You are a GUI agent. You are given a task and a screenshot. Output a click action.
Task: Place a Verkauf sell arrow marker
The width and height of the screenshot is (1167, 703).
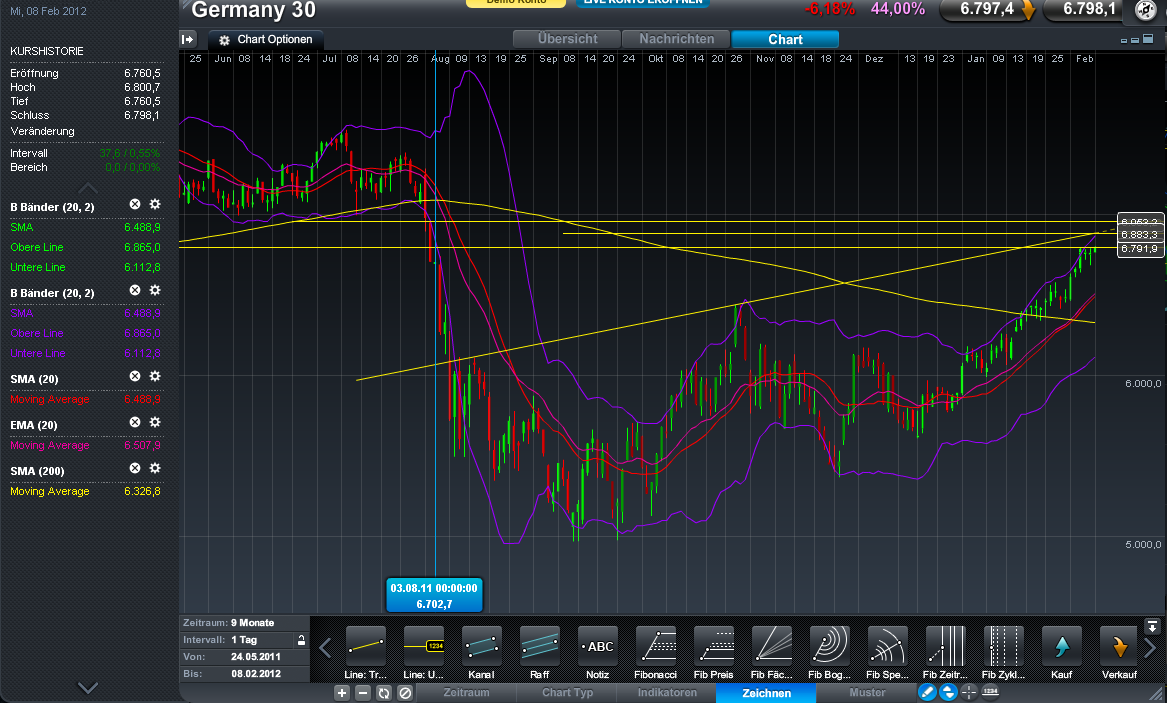tap(1119, 645)
